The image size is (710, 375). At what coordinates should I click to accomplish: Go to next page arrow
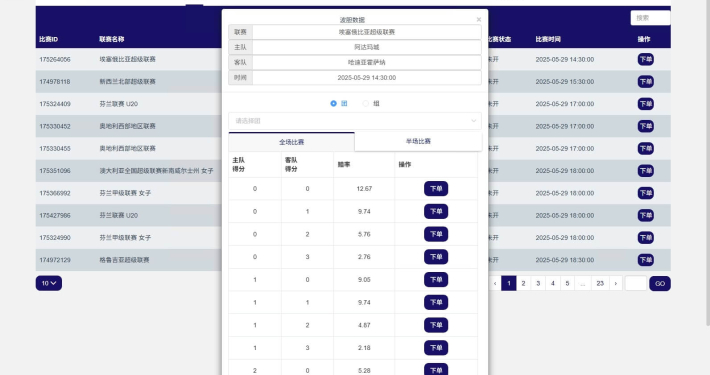coord(615,284)
